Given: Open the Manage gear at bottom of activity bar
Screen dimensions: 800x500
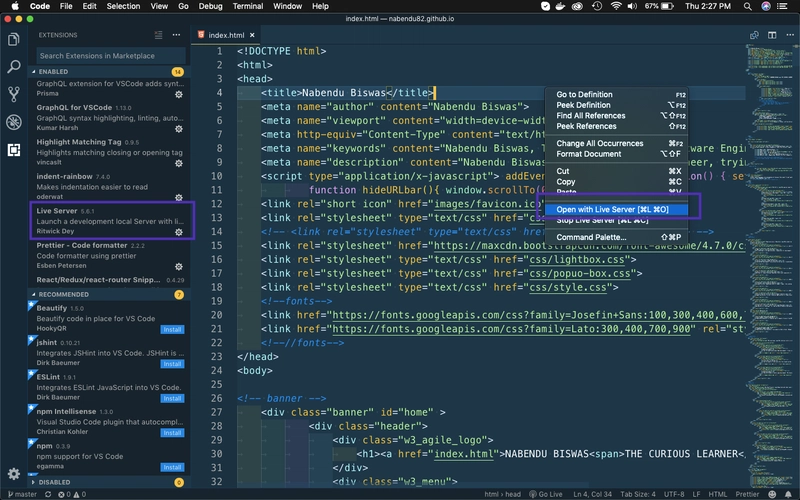Looking at the screenshot, I should pyautogui.click(x=14, y=474).
